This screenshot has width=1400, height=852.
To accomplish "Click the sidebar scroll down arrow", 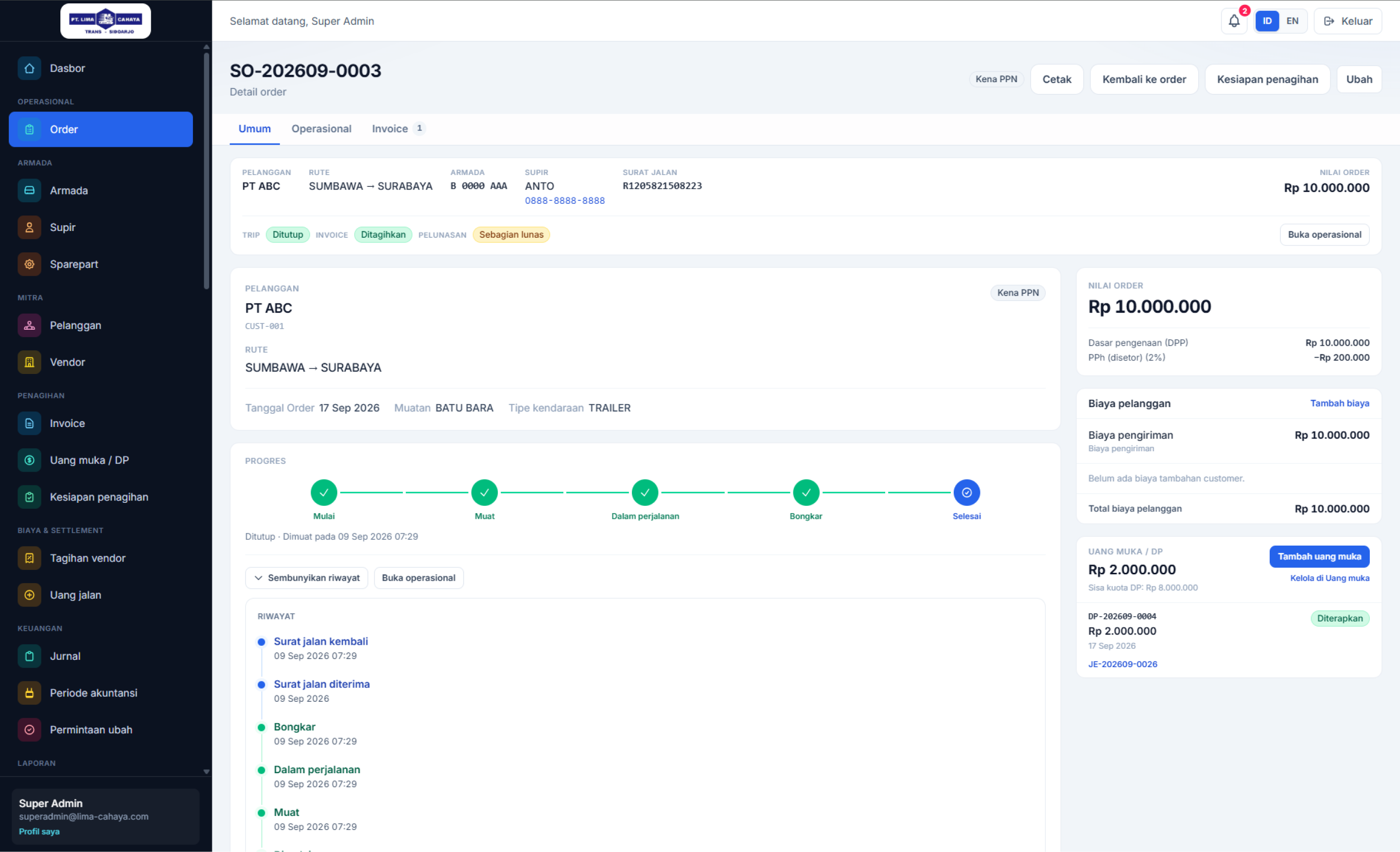I will 206,772.
